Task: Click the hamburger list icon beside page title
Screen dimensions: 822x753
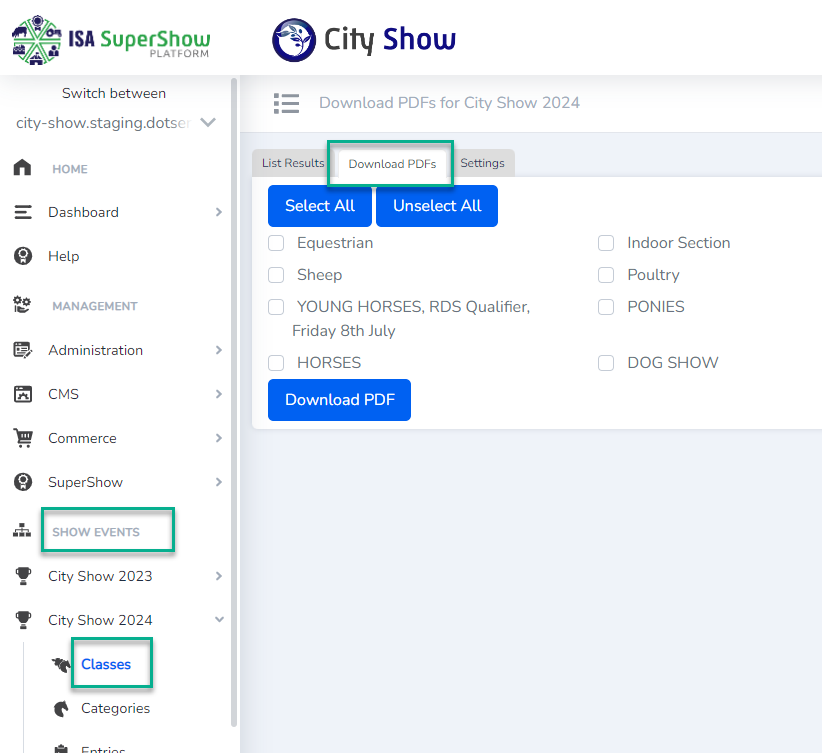Action: 286,103
